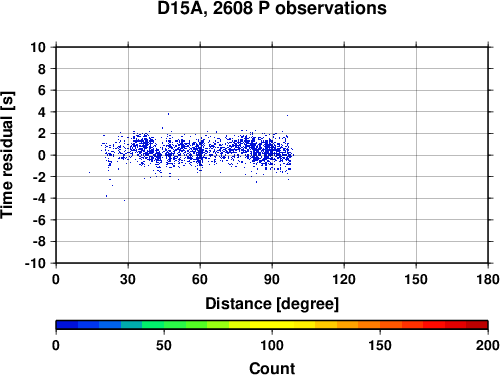Click the x-axis tick label 90
The image size is (500, 375).
(x=272, y=279)
